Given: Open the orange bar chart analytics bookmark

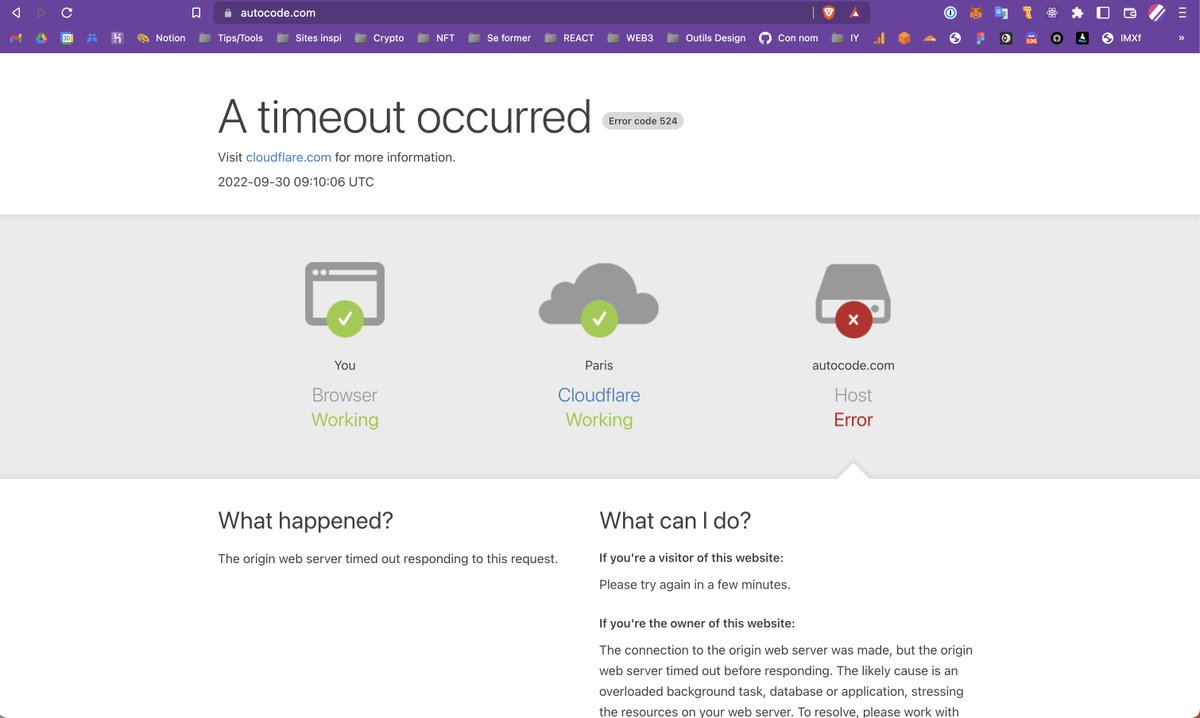Looking at the screenshot, I should point(879,38).
